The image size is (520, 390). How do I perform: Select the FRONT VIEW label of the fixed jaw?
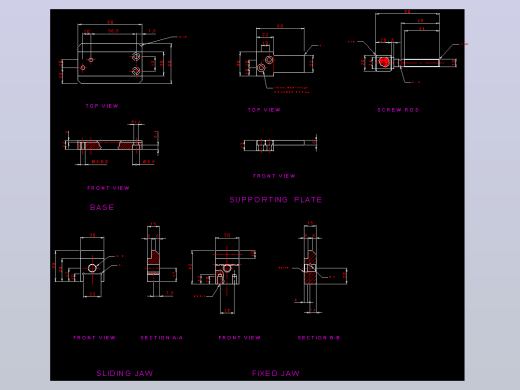(240, 338)
